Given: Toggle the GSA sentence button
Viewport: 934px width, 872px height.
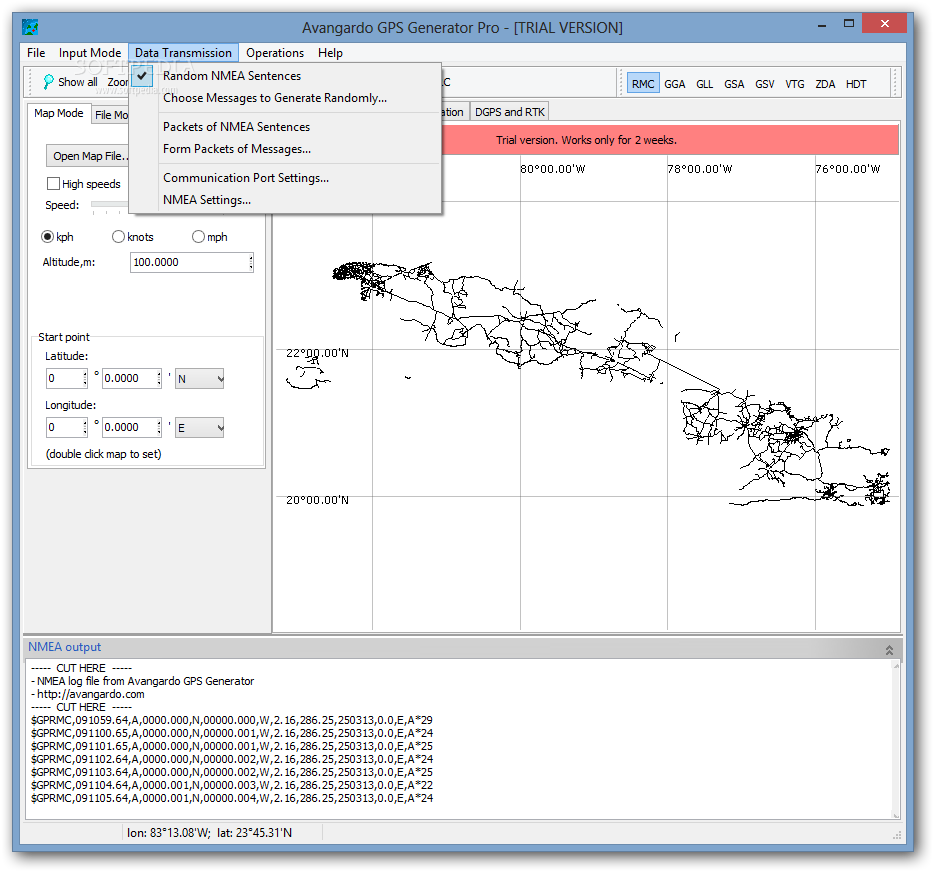Looking at the screenshot, I should [734, 84].
